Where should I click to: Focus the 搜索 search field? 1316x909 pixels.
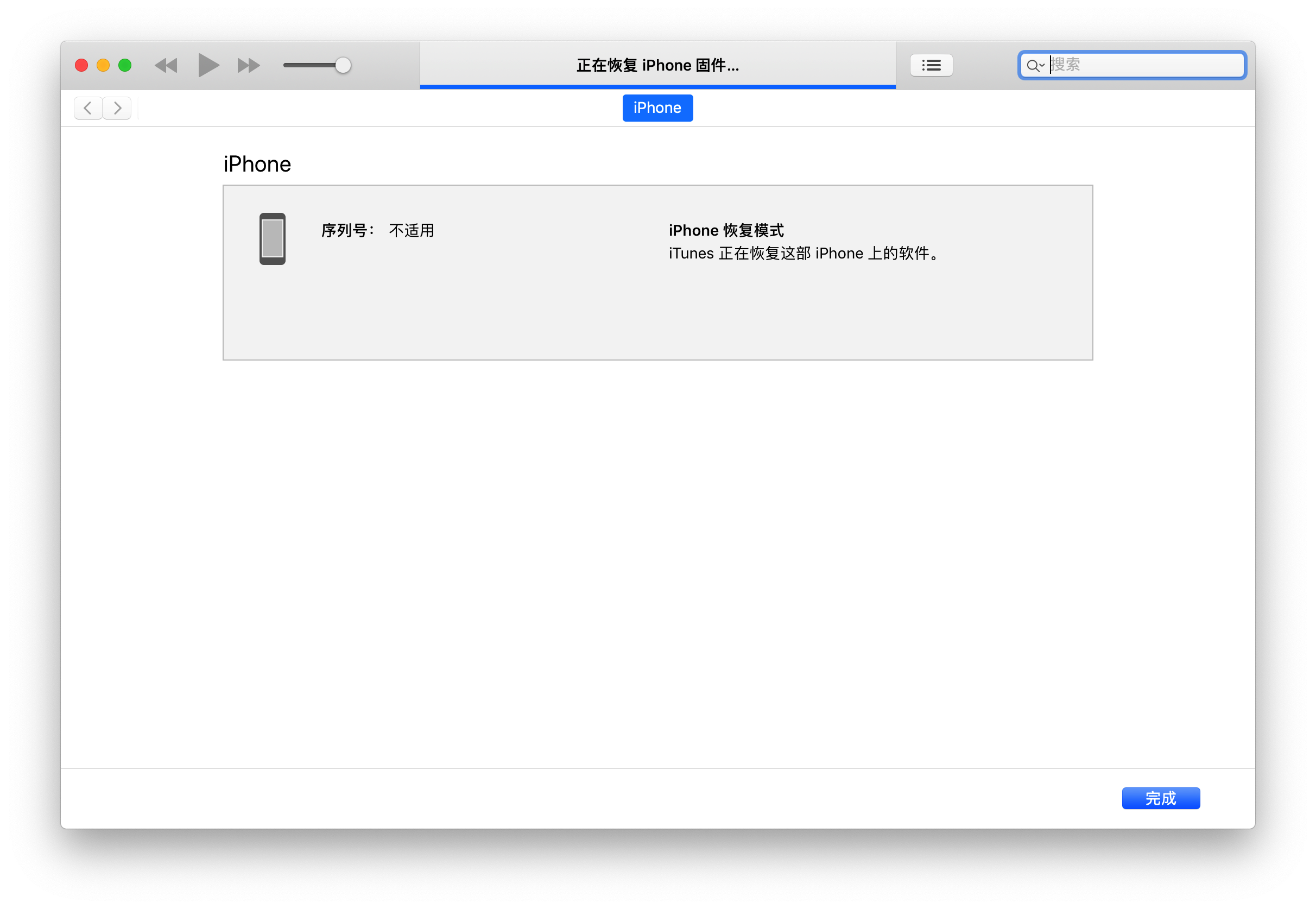coord(1132,65)
